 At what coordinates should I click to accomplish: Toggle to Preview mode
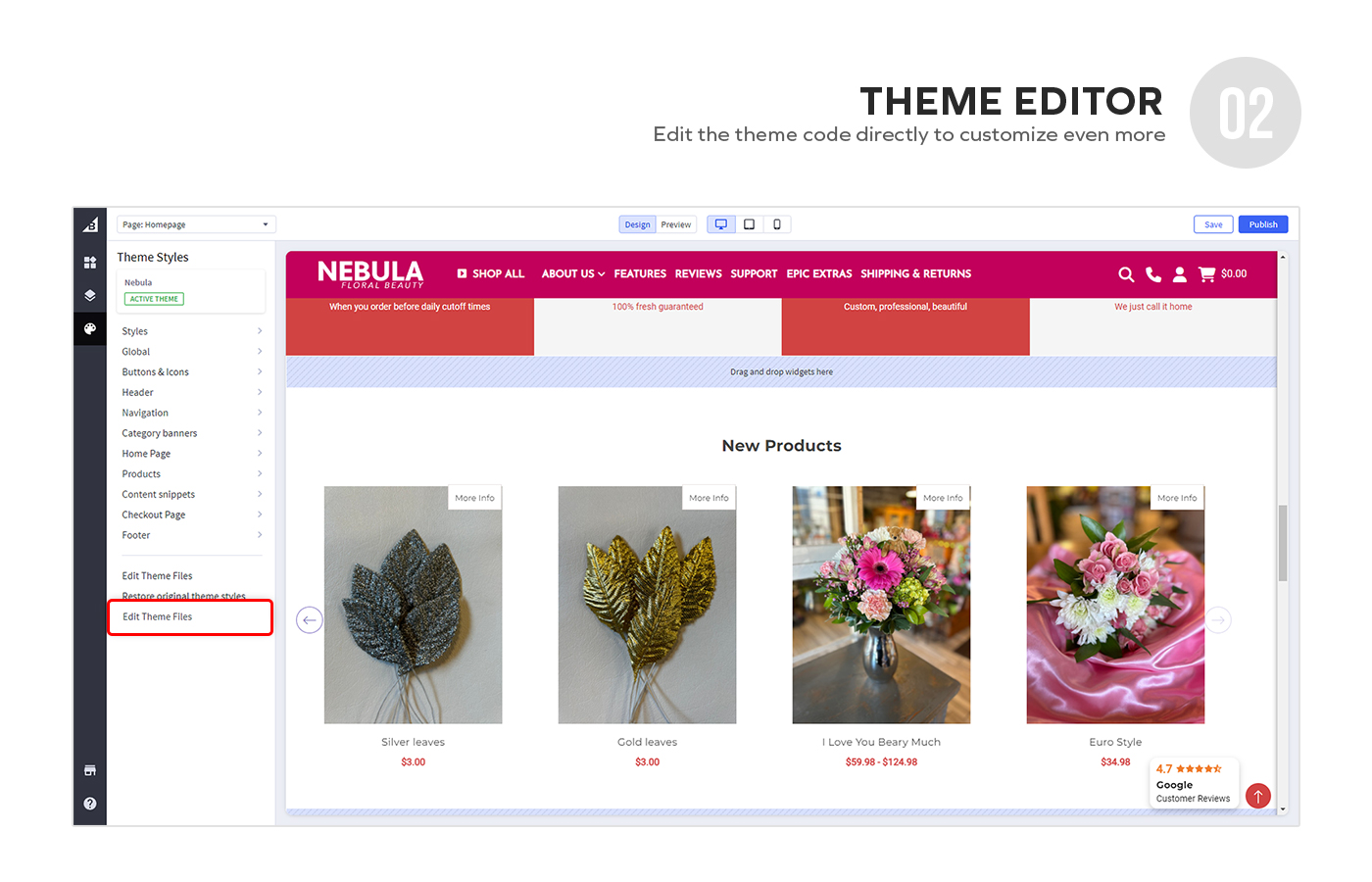click(676, 224)
